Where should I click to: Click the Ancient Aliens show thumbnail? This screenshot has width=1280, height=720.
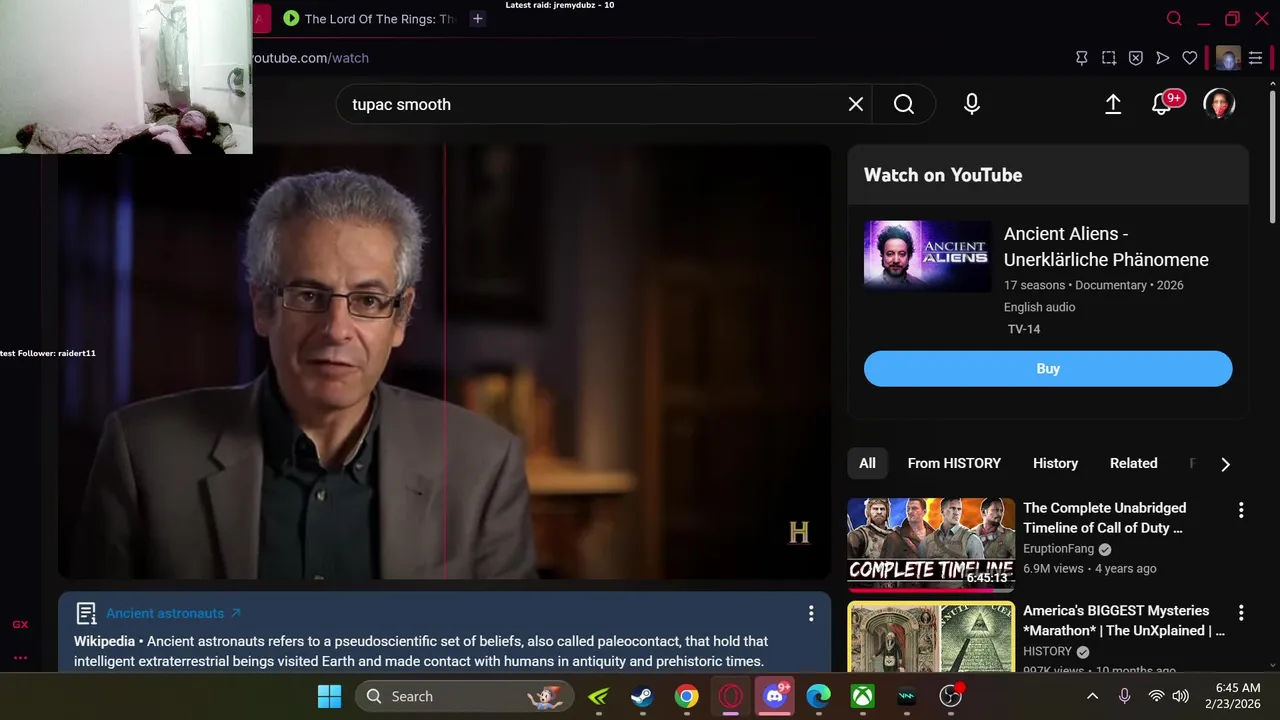coord(927,256)
